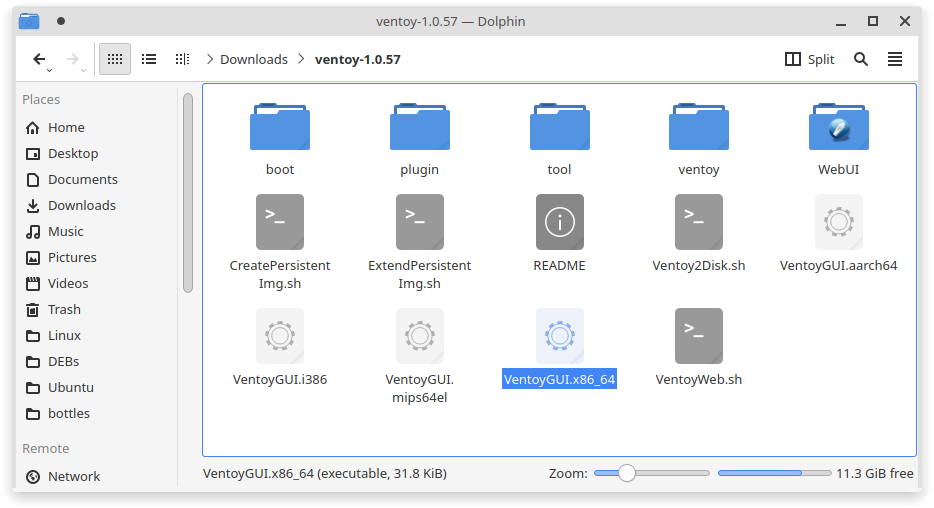
Task: Click the forward navigation arrow
Action: pyautogui.click(x=72, y=59)
